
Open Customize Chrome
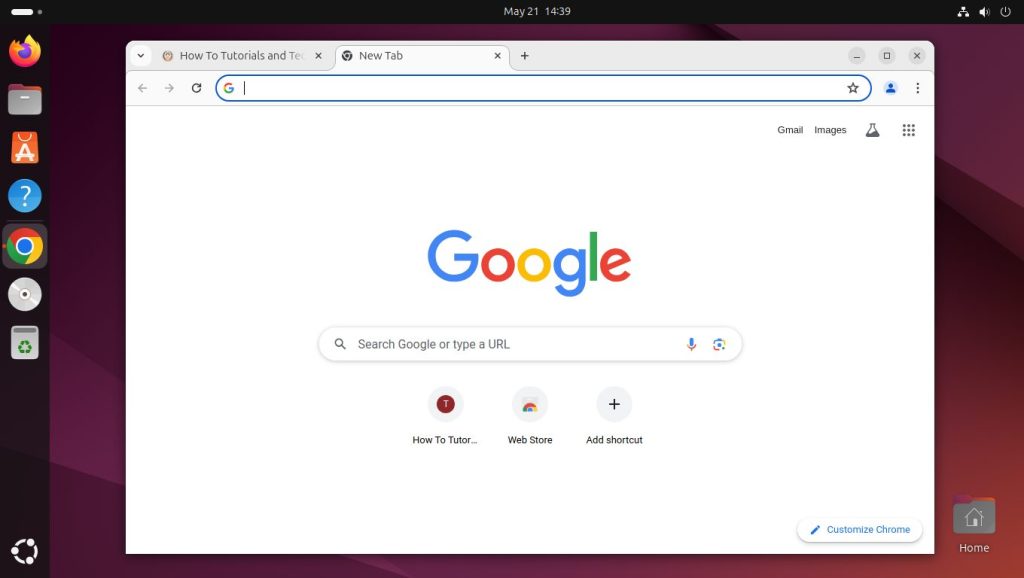[x=858, y=529]
